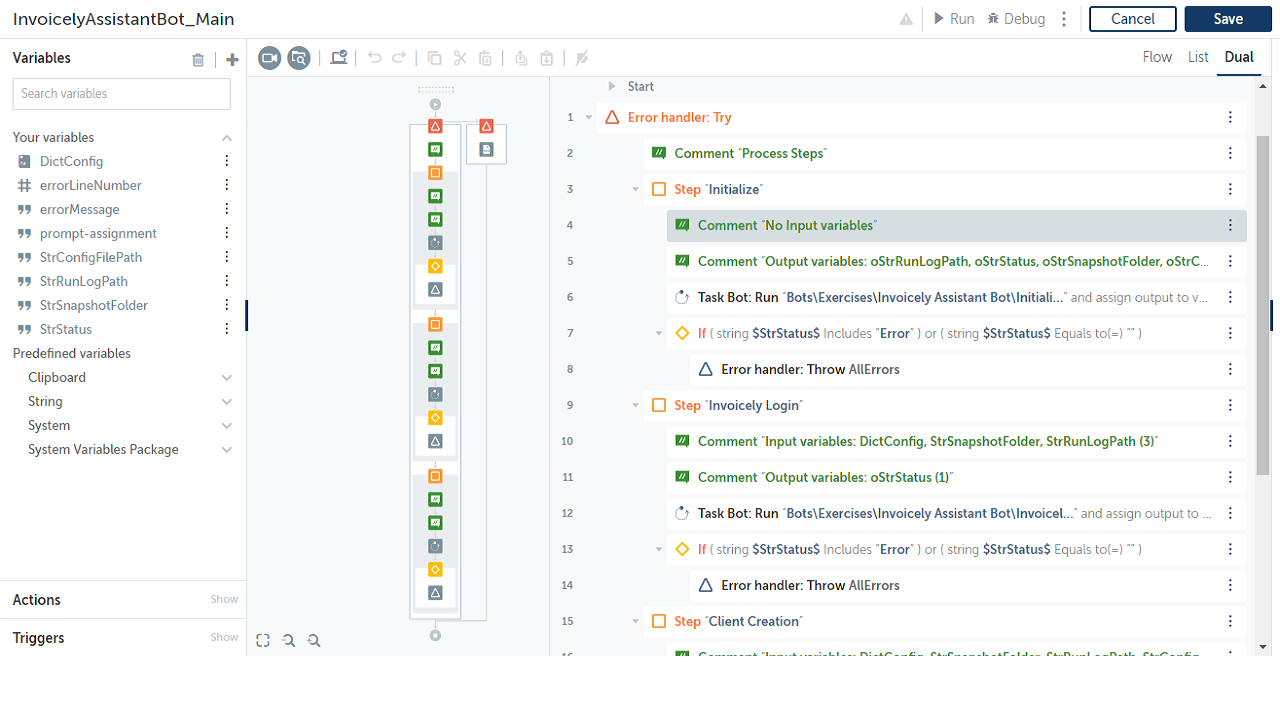Open options menu for DictConfig variable
Viewport: 1280px width, 720px height.
click(227, 161)
